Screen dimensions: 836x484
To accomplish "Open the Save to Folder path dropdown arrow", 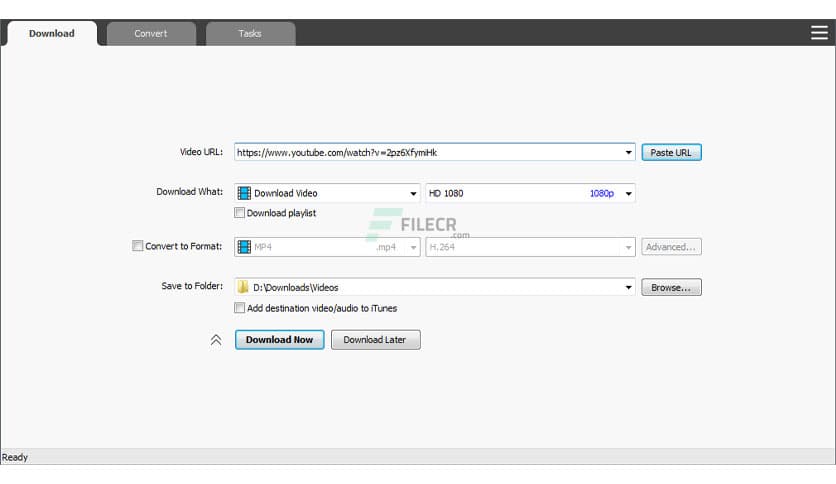I will [x=629, y=287].
